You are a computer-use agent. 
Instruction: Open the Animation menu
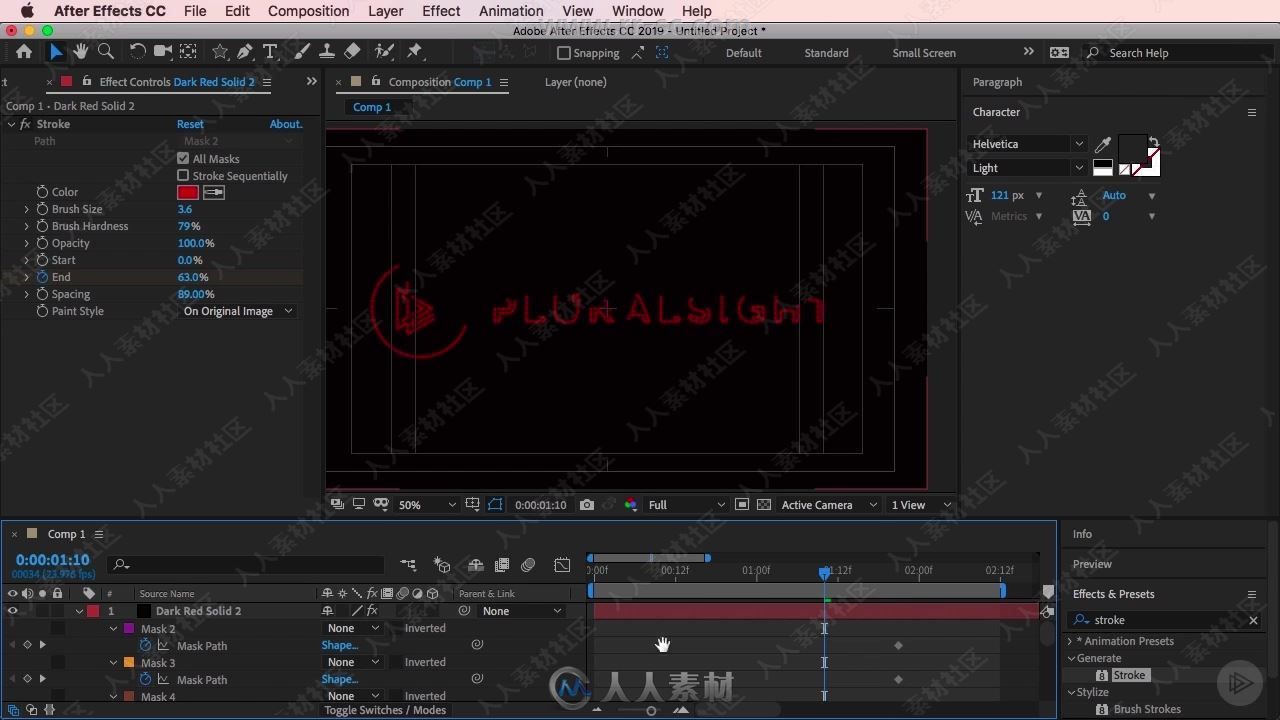[x=511, y=11]
